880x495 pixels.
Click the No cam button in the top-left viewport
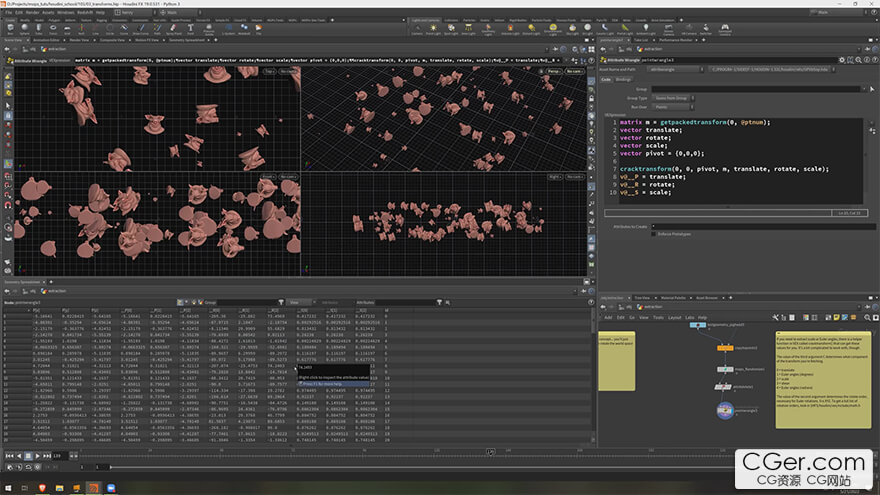coord(286,72)
